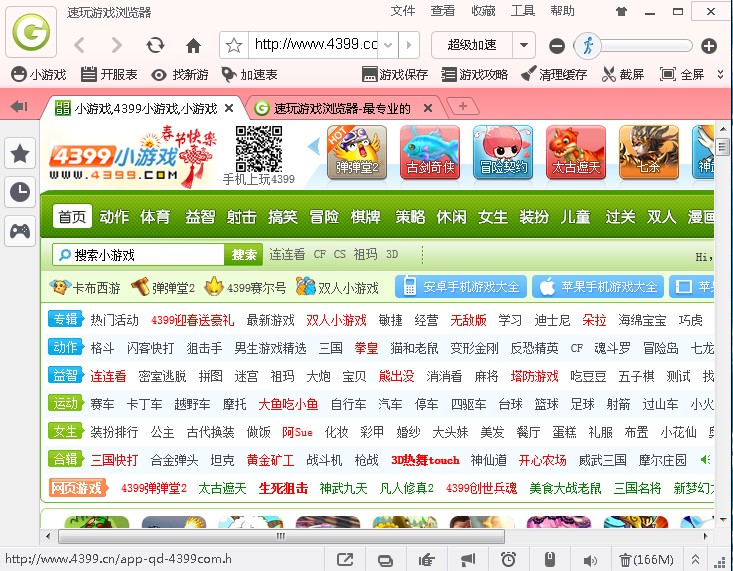Click the mouse status bar icon

[x=550, y=559]
